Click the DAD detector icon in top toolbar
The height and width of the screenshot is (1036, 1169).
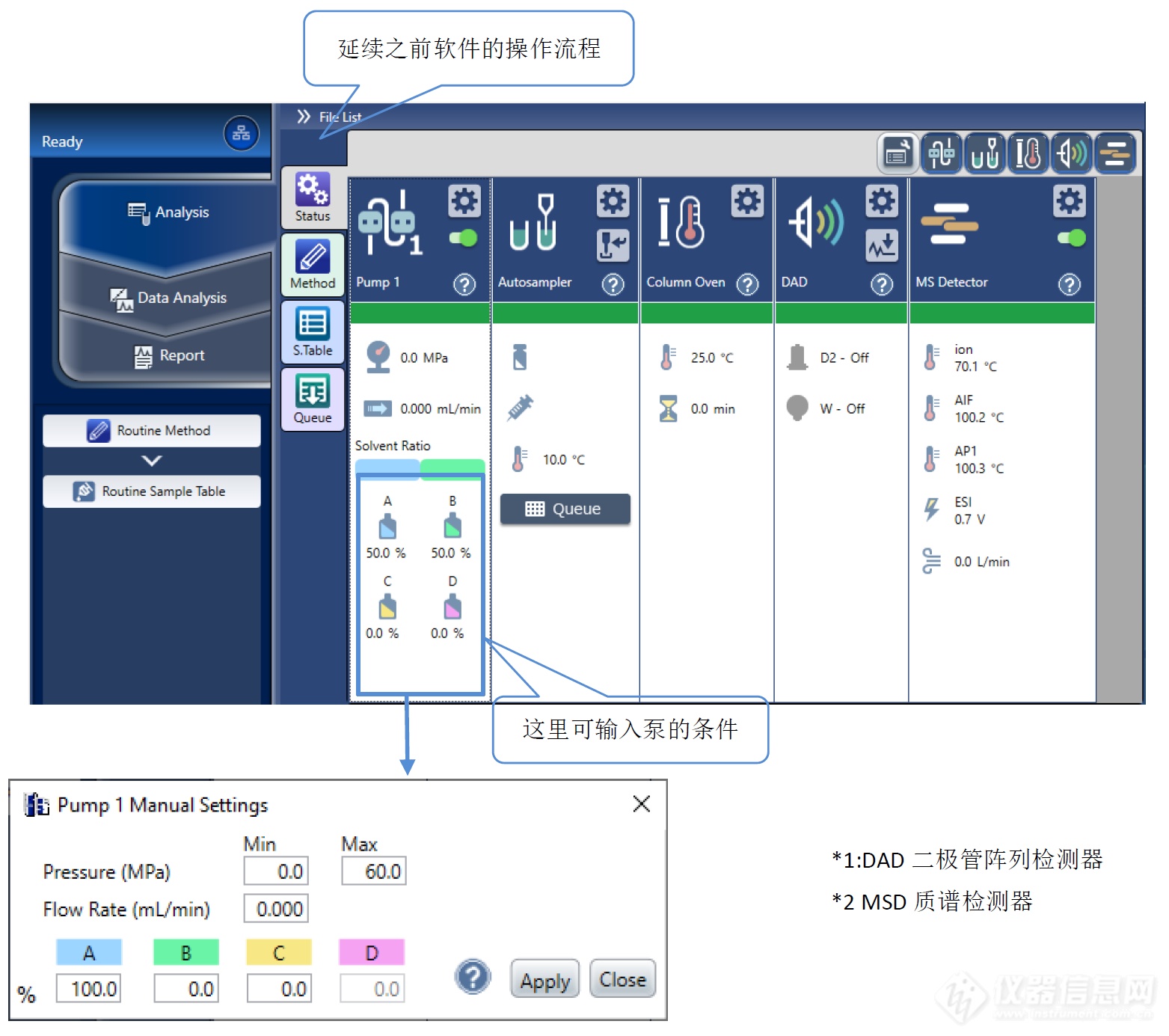click(1071, 153)
